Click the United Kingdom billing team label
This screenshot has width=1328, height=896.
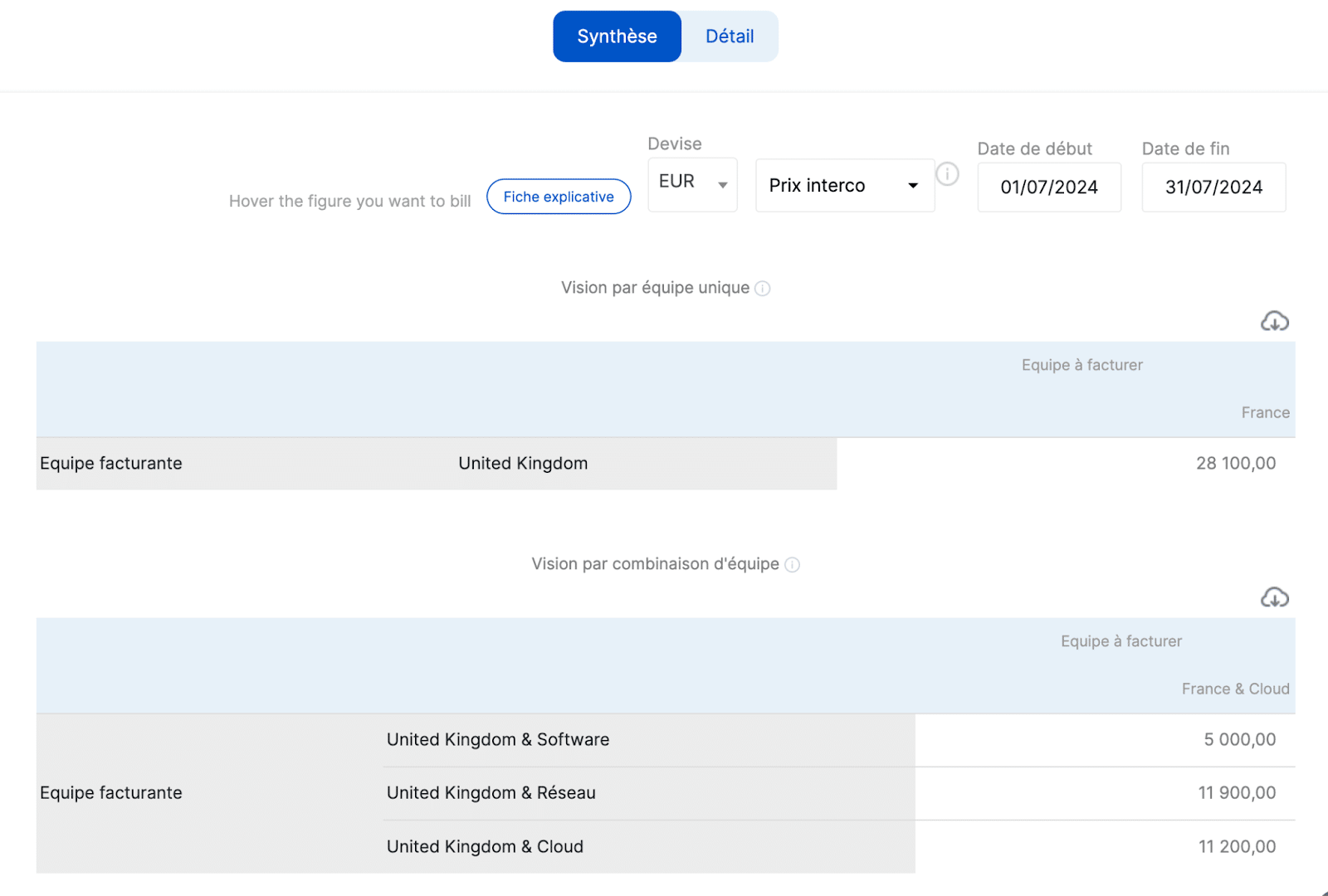pos(523,464)
